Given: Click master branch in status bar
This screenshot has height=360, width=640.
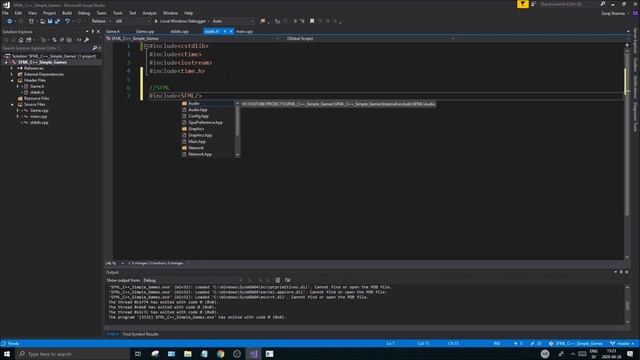Looking at the screenshot, I should [x=622, y=344].
